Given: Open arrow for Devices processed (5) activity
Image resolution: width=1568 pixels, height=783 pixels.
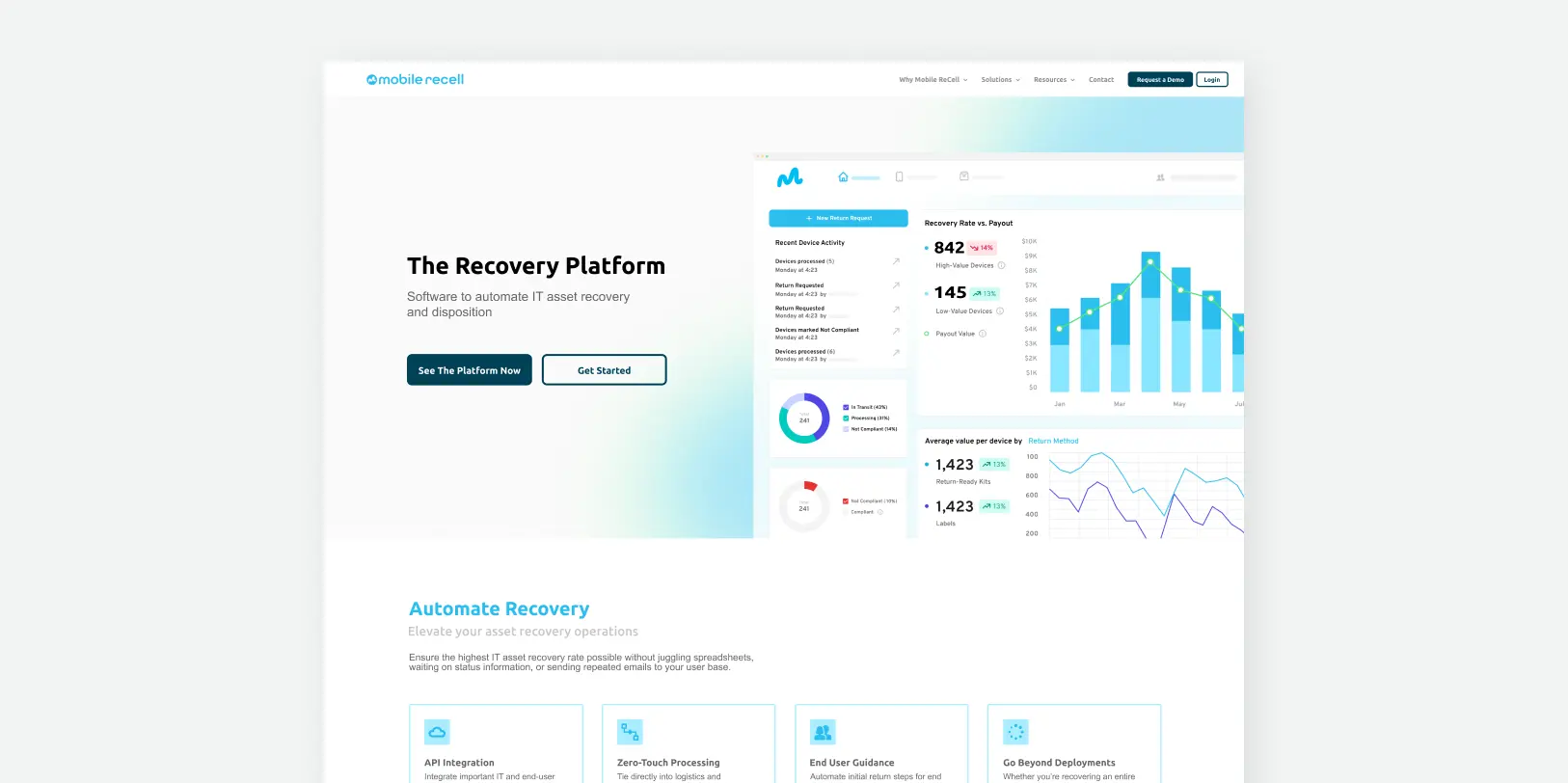Looking at the screenshot, I should click(896, 261).
